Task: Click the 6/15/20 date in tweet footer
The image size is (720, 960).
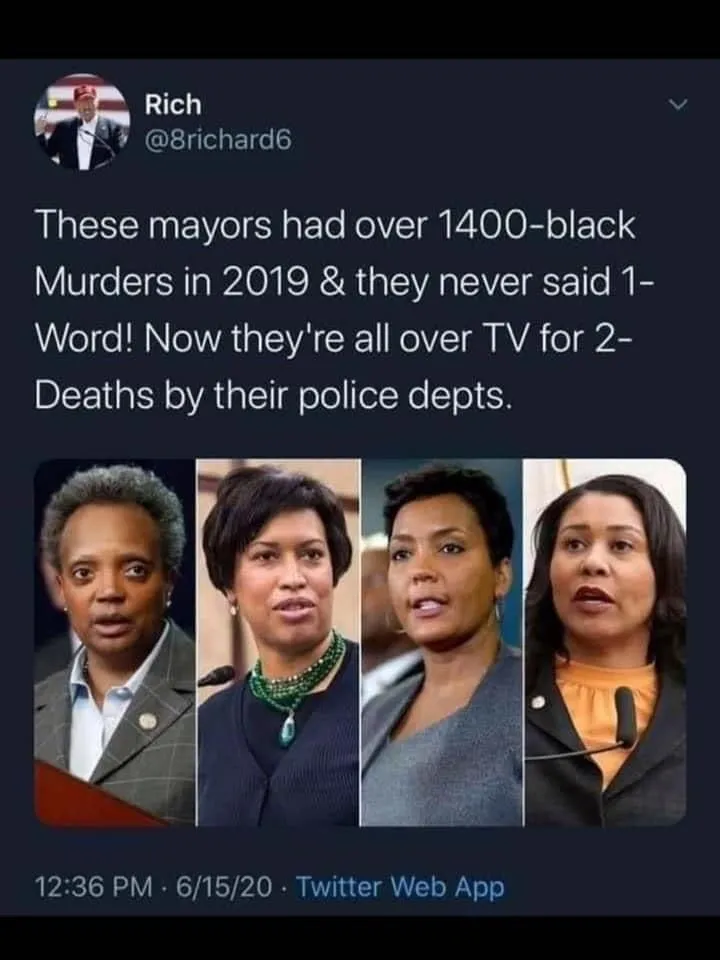Action: click(x=224, y=886)
